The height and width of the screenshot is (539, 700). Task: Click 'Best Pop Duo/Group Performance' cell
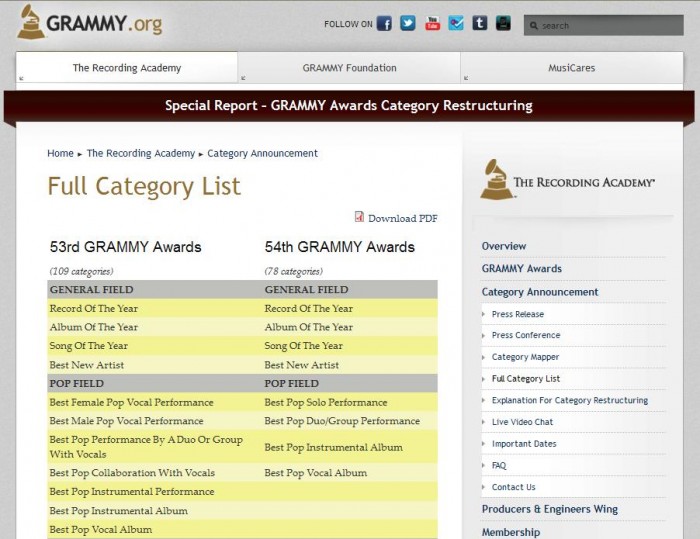(342, 421)
